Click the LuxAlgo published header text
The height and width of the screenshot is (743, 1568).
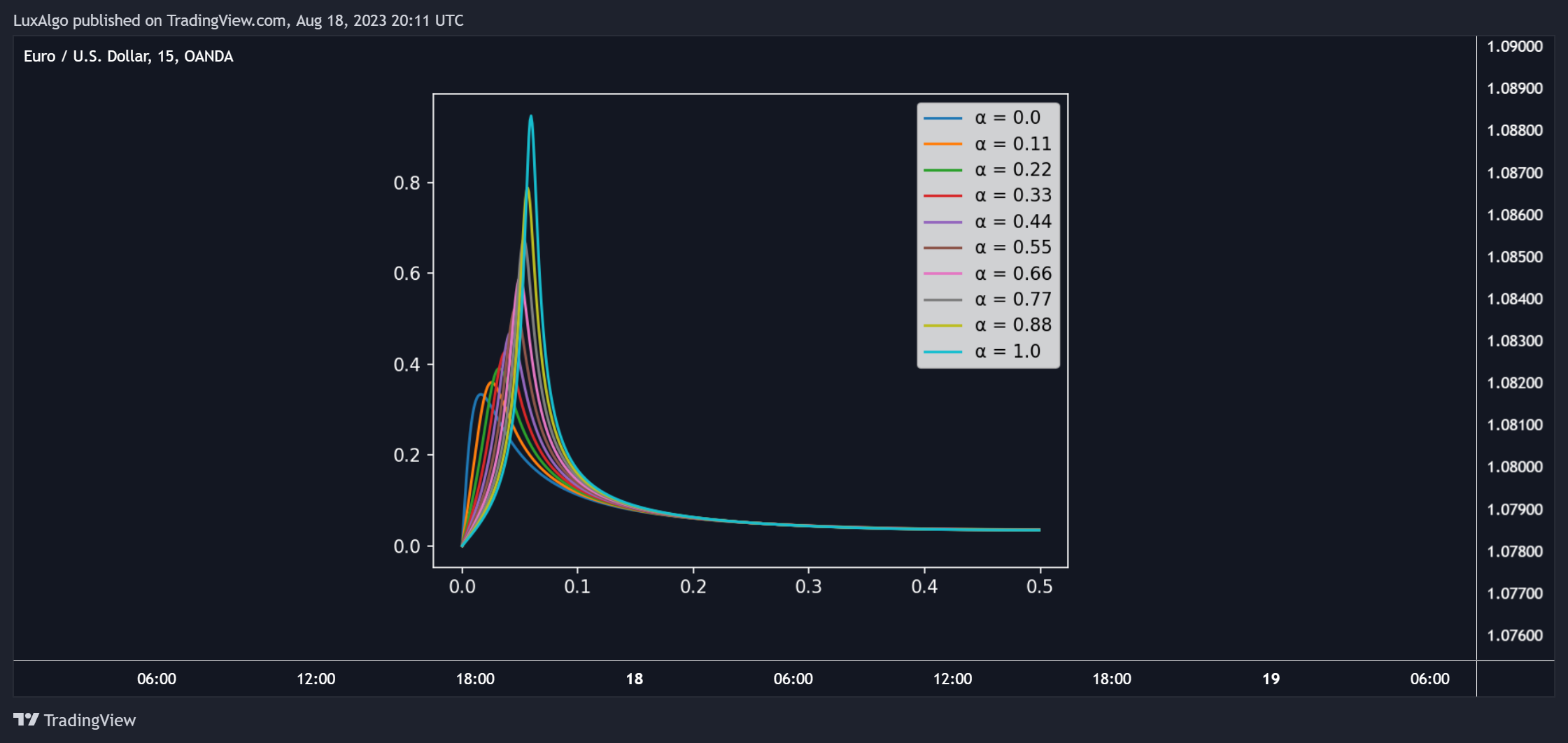[x=238, y=20]
